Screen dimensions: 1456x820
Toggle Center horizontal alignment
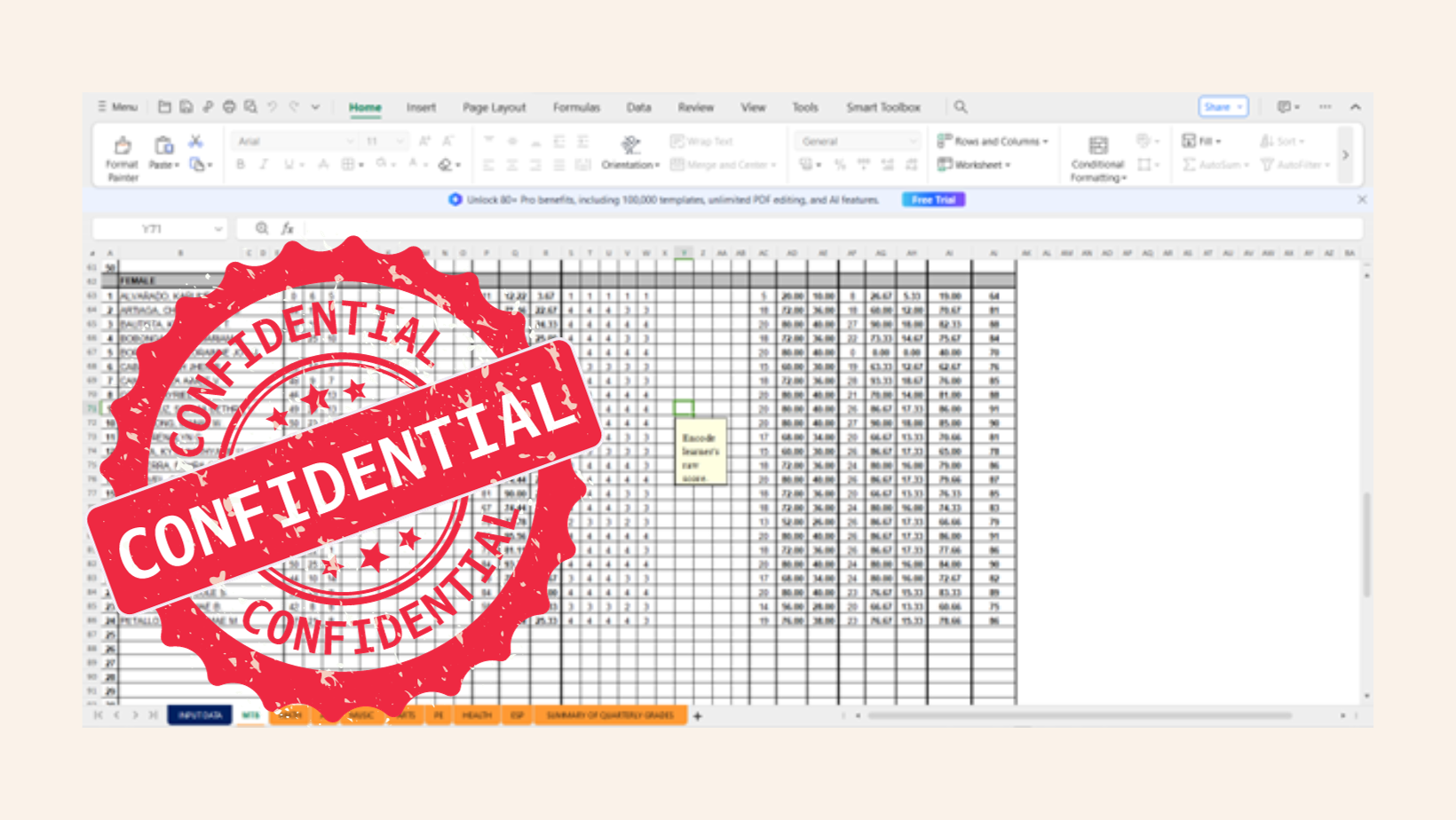coord(512,164)
